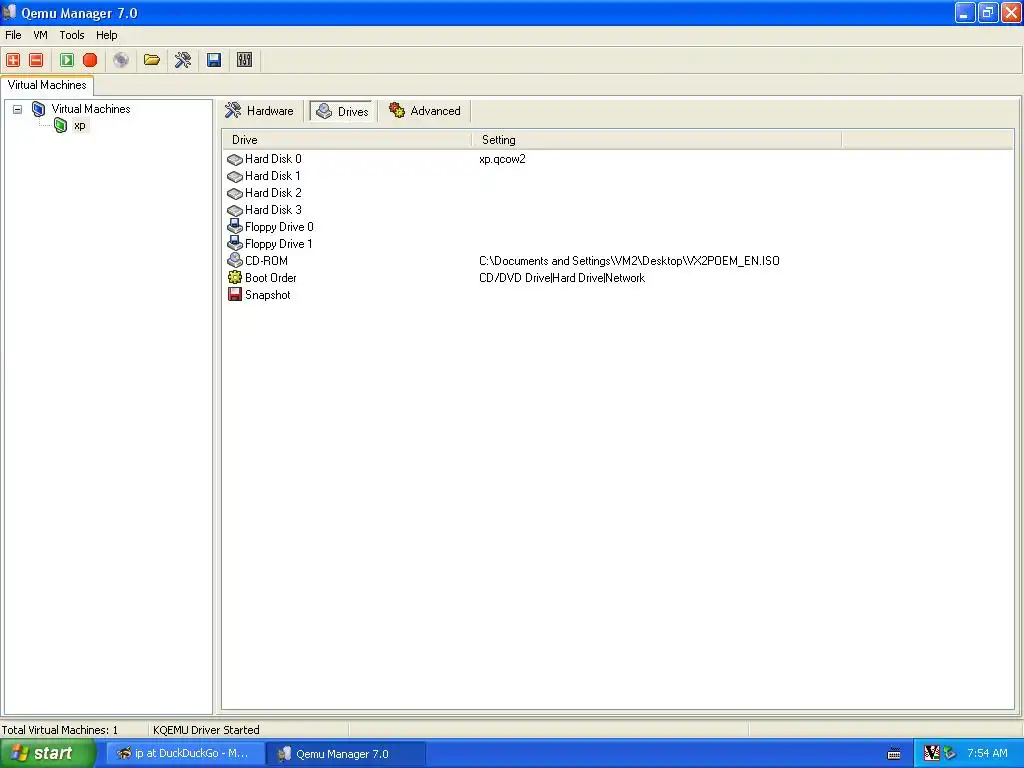Click the Floppy Drive 0 icon

pos(234,227)
